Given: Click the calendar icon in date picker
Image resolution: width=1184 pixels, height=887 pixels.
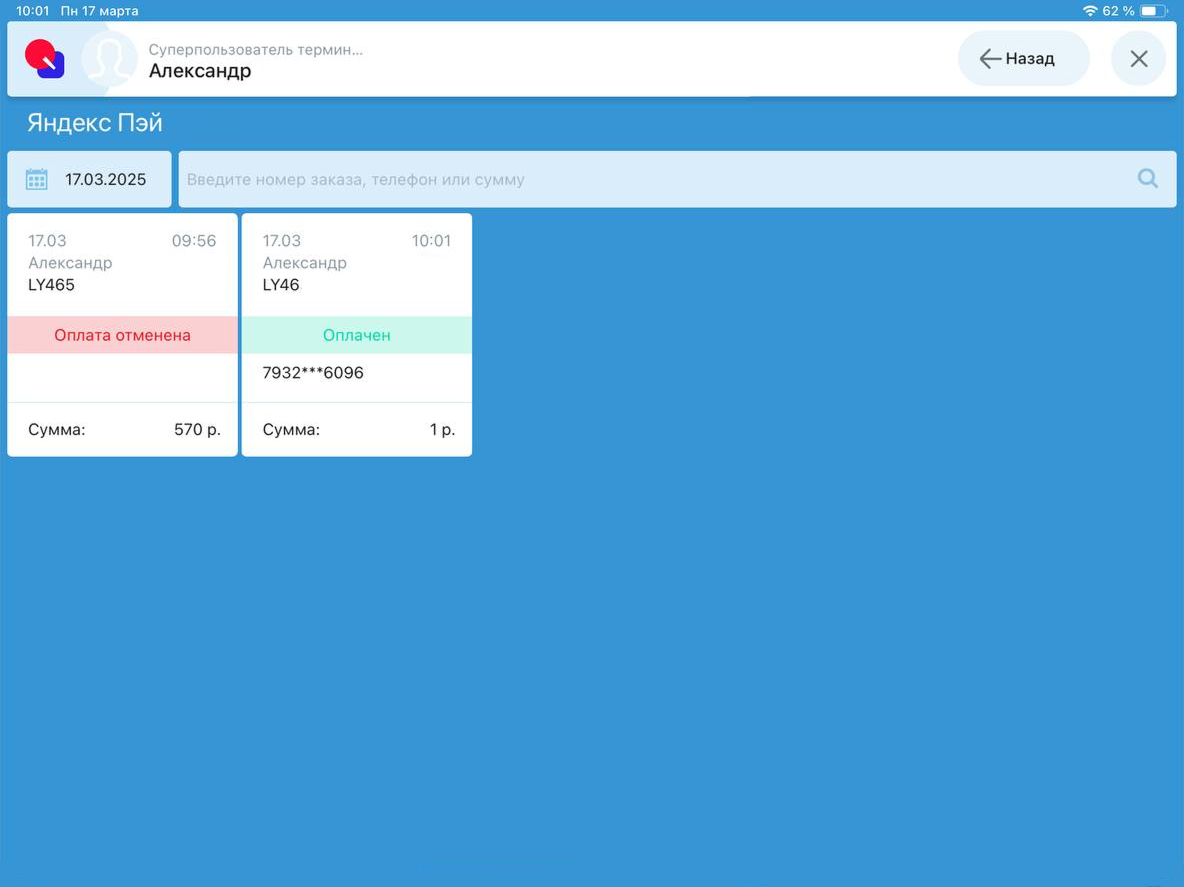Looking at the screenshot, I should pyautogui.click(x=36, y=179).
